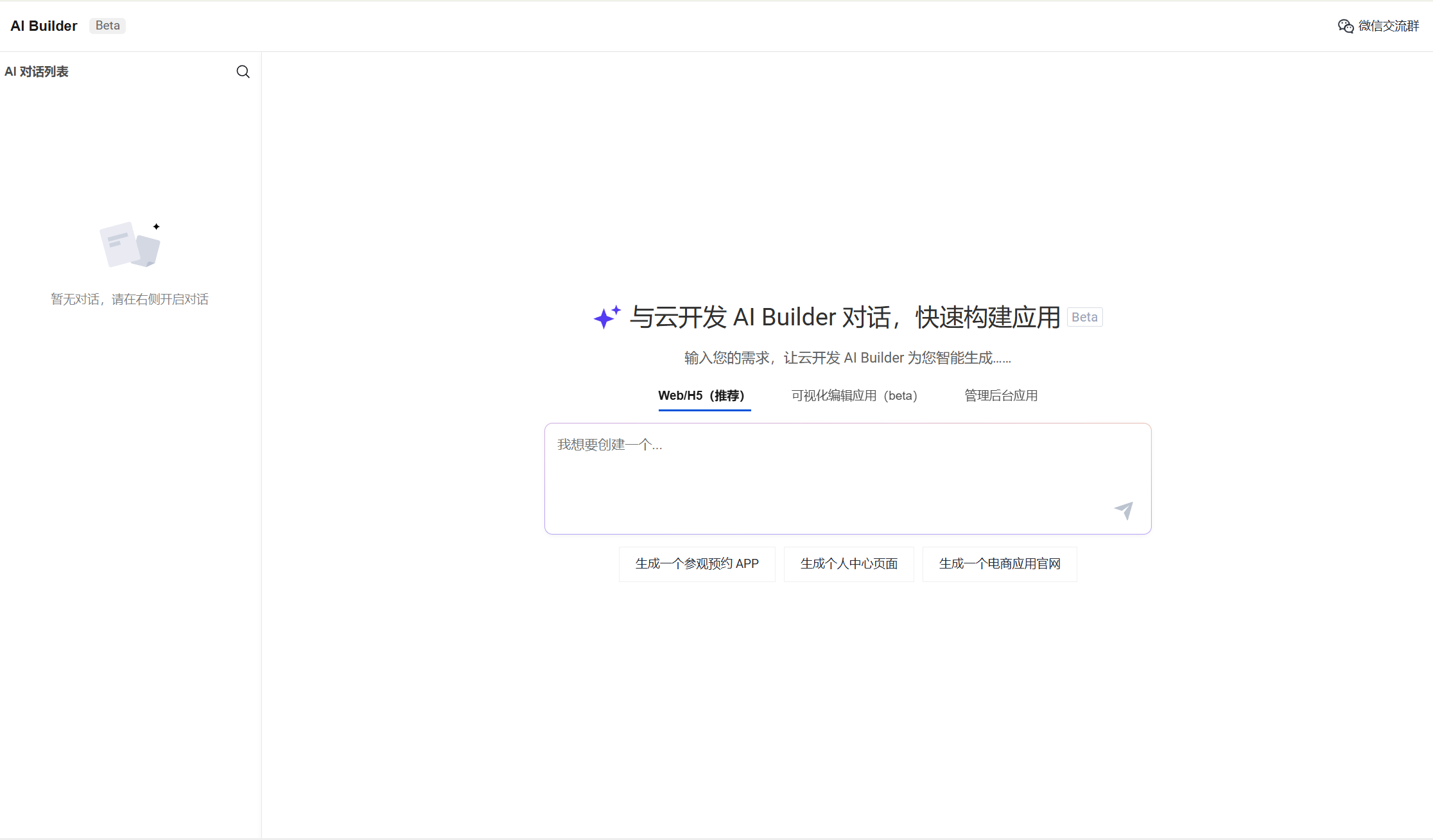The height and width of the screenshot is (840, 1433).
Task: Select the Web/H5（推荐）tab
Action: [x=704, y=396]
